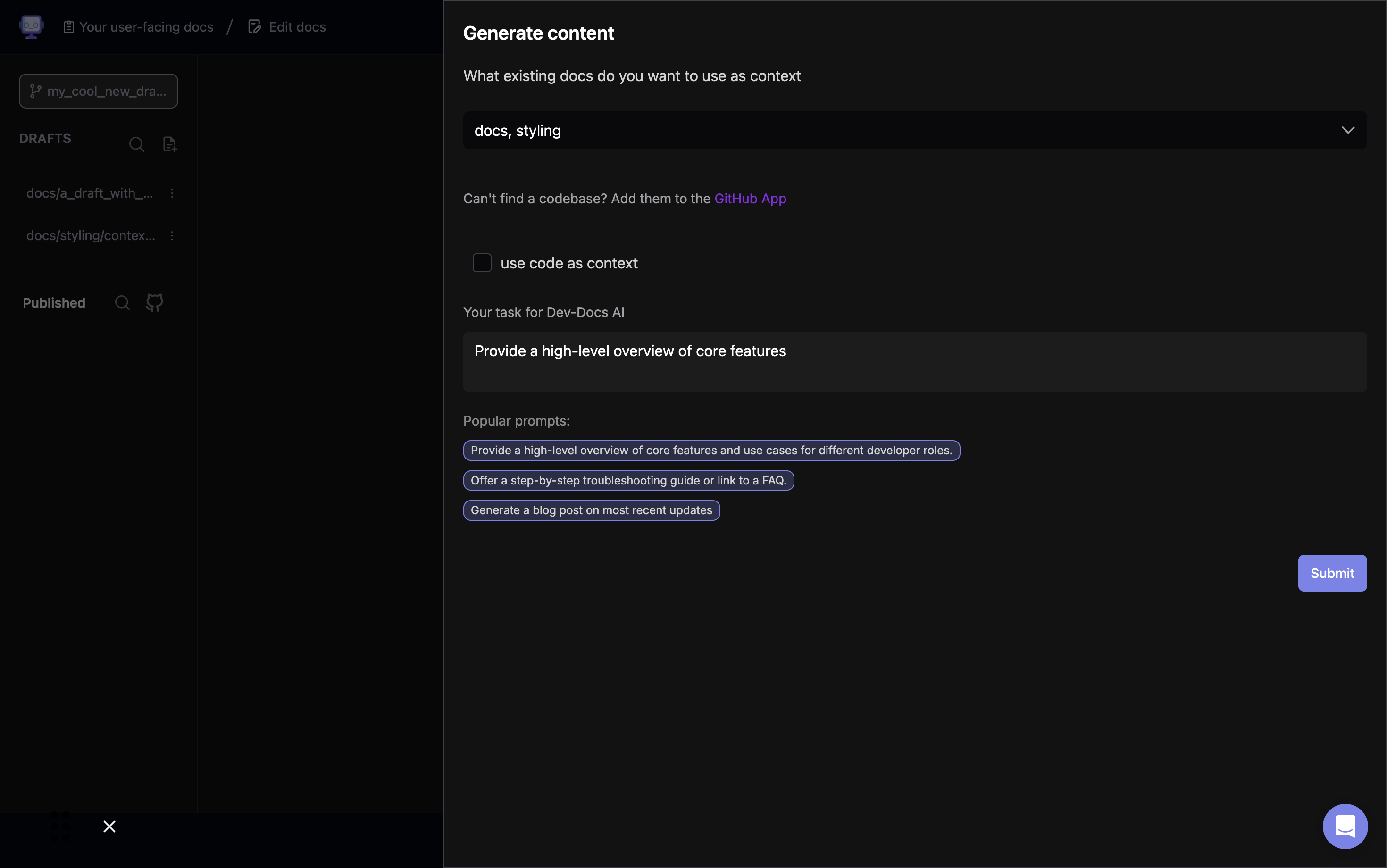The height and width of the screenshot is (868, 1387).
Task: Select the troubleshooting guide popular prompt
Action: pyautogui.click(x=628, y=481)
